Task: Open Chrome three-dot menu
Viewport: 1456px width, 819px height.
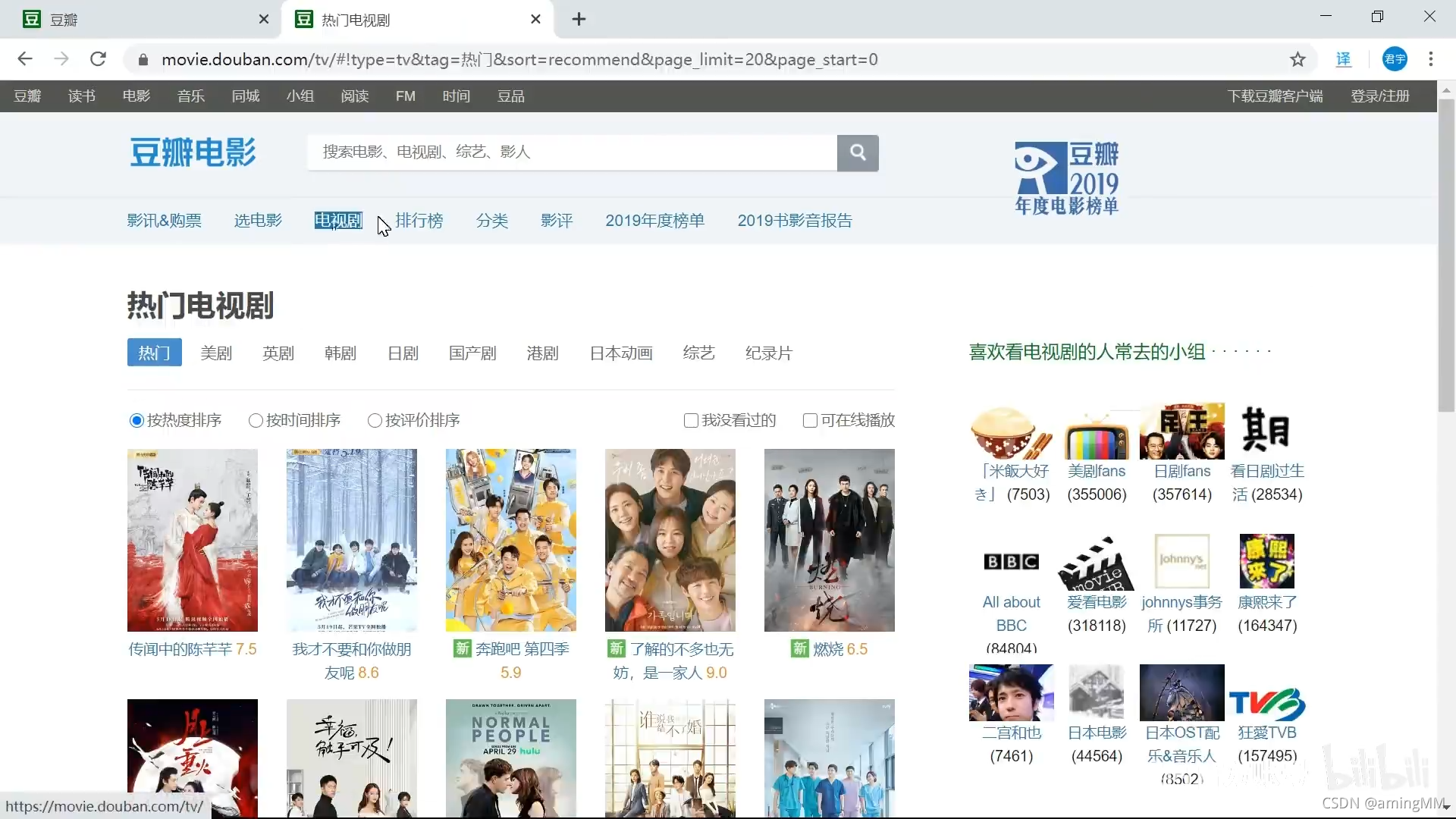Action: (x=1431, y=59)
